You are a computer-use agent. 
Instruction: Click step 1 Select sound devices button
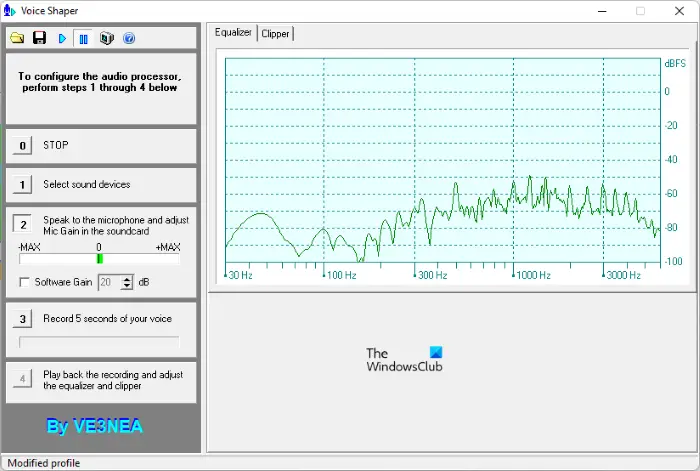pyautogui.click(x=22, y=184)
